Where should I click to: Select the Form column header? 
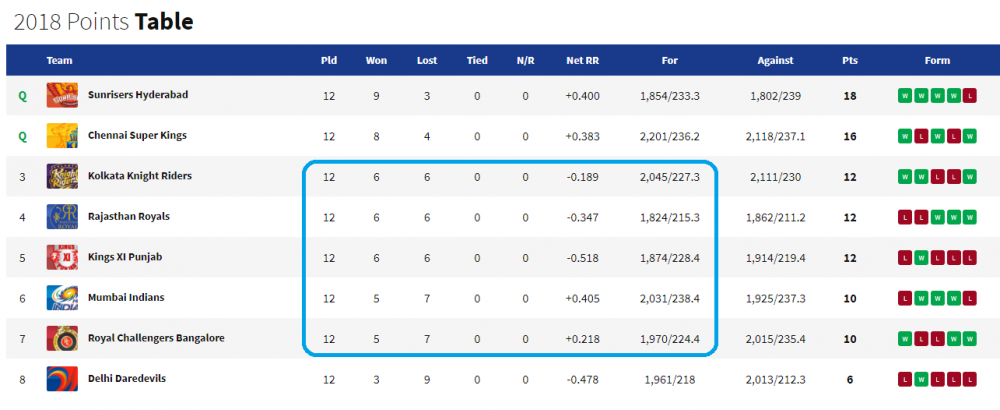pyautogui.click(x=937, y=61)
